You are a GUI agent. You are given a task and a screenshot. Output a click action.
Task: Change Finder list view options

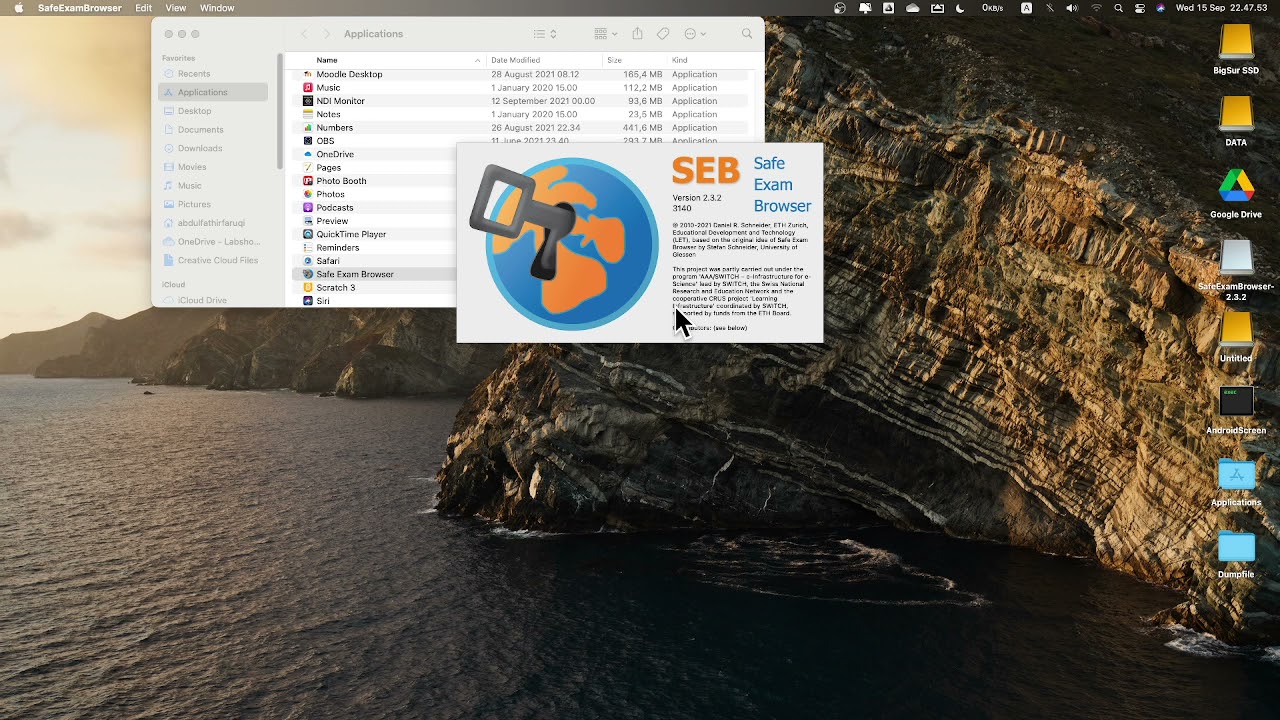[x=545, y=34]
